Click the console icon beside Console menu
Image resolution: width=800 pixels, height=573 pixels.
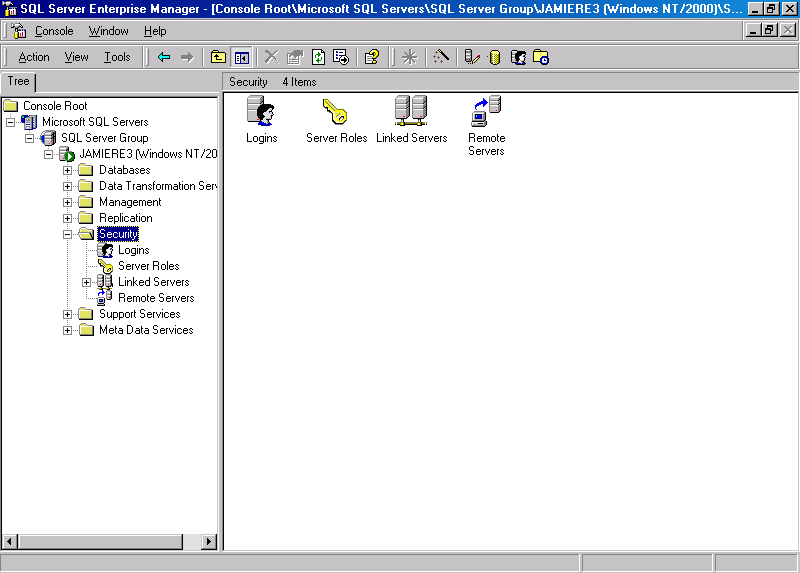coord(18,31)
